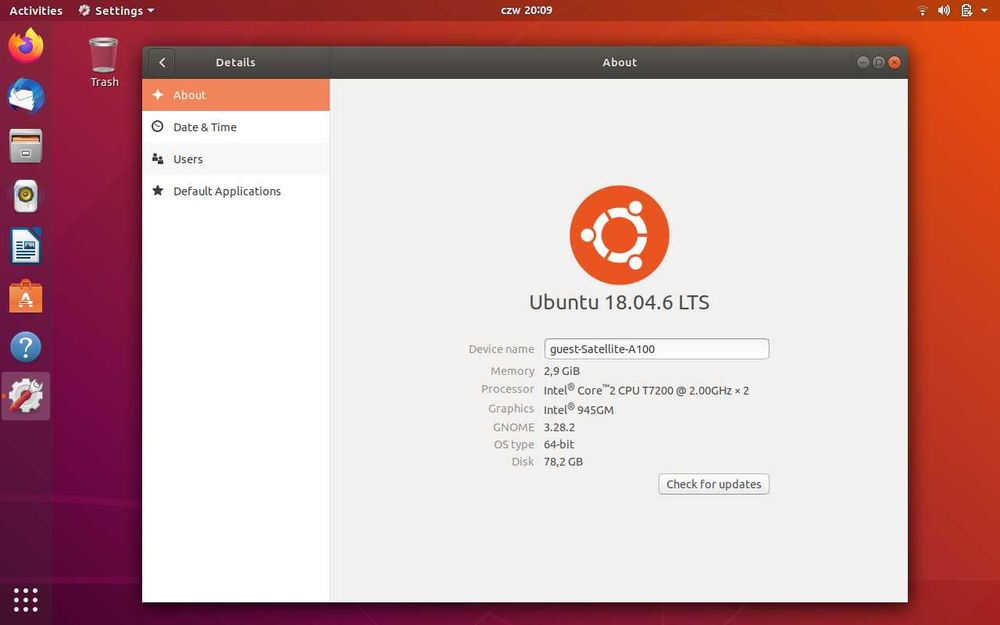
Task: Click the Settings gear and wrench dock icon
Action: click(x=26, y=396)
